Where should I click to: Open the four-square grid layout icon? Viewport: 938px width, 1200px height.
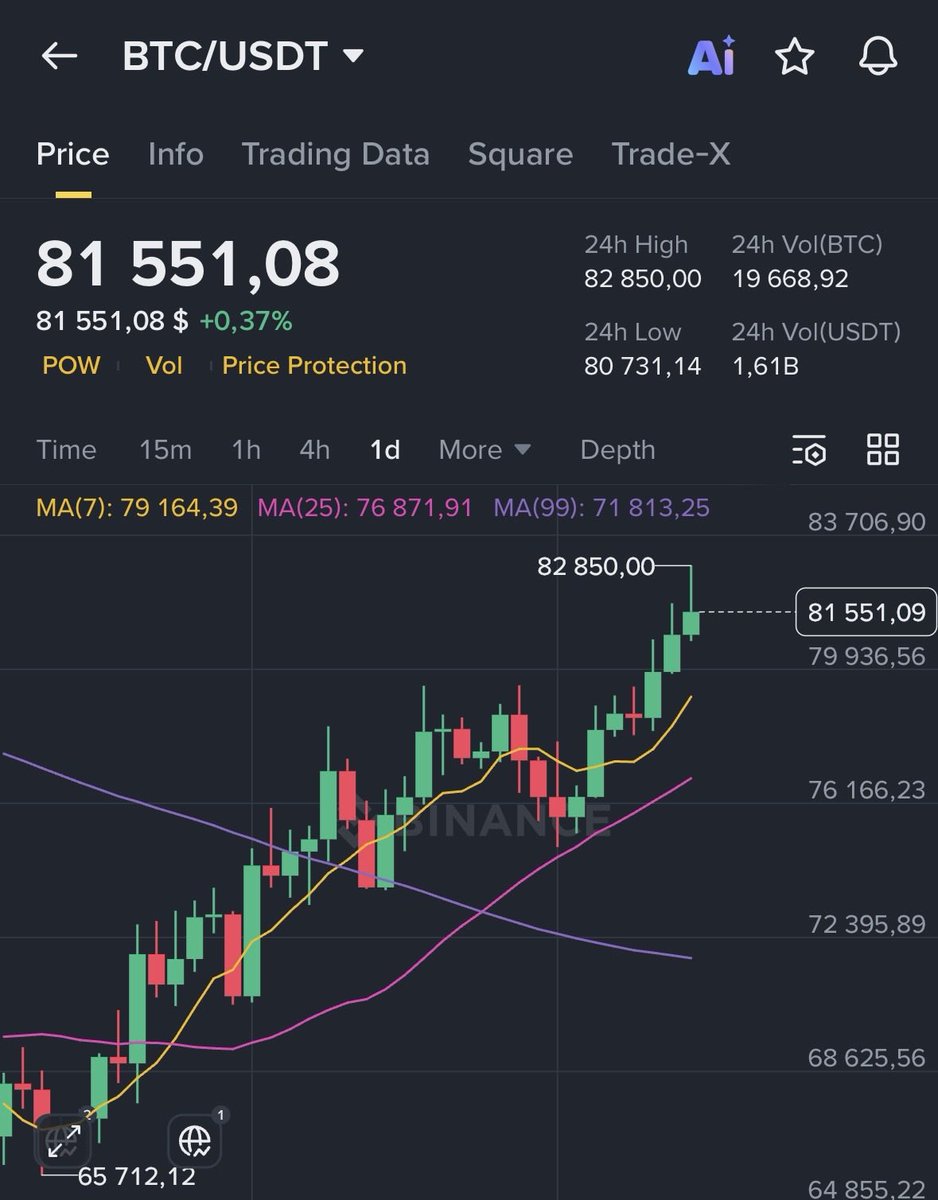click(x=883, y=450)
